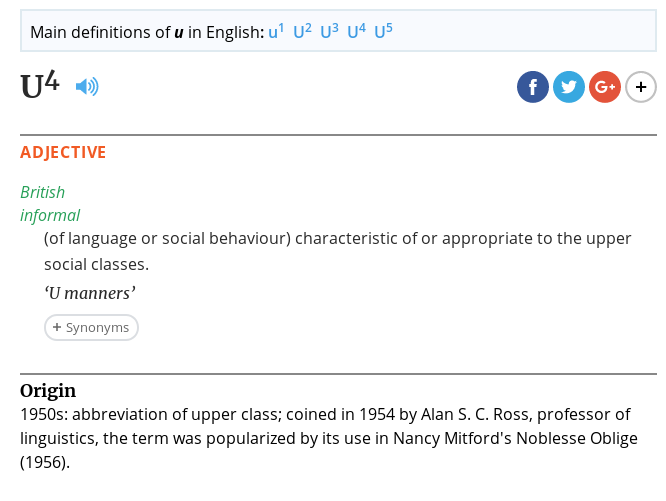Click the informal register label

click(50, 215)
